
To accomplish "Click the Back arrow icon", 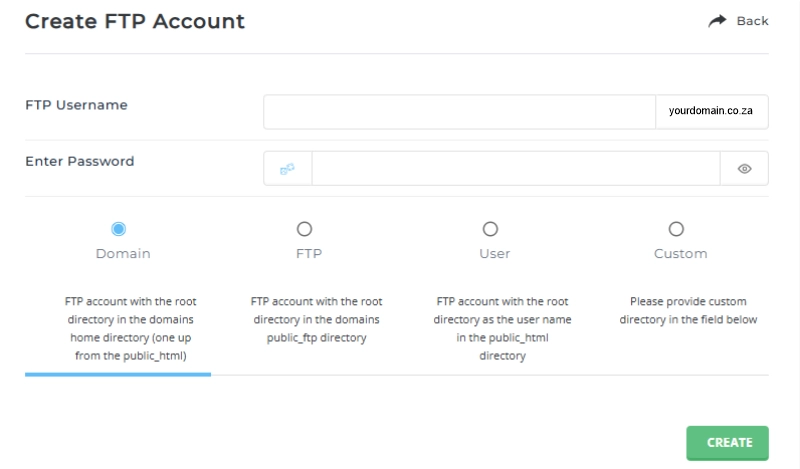I will (717, 21).
